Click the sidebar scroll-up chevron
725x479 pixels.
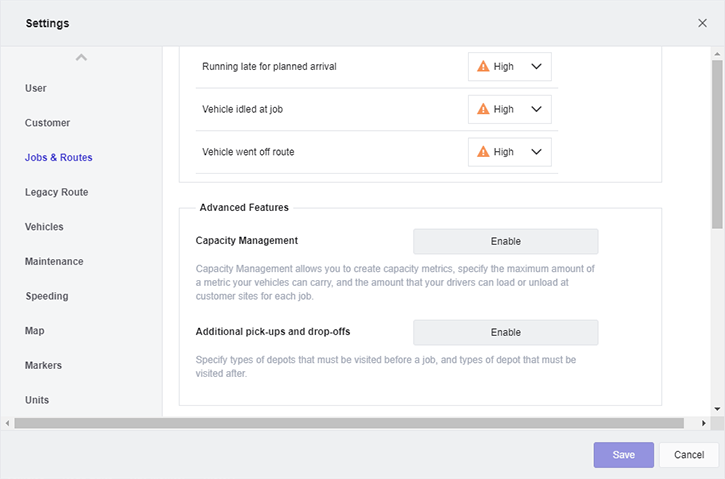[81, 58]
